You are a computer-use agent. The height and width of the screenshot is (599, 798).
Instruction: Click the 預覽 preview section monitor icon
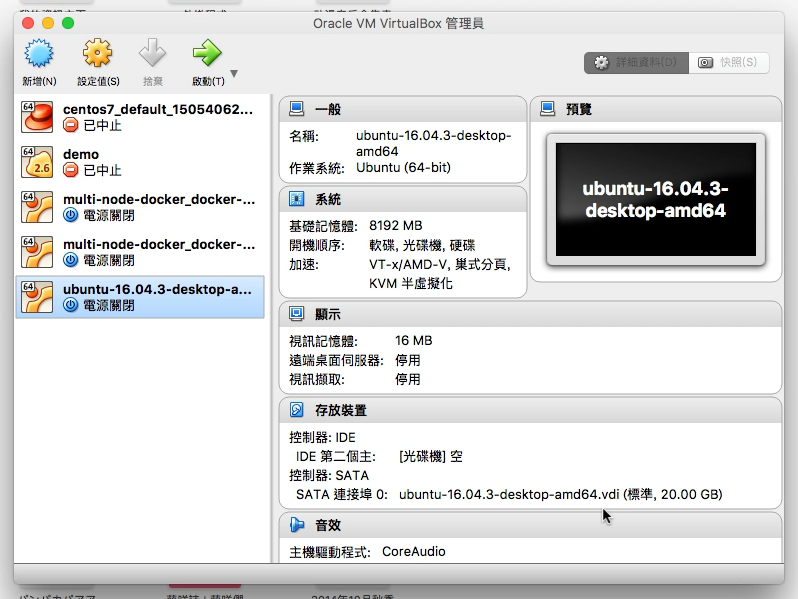pyautogui.click(x=548, y=109)
